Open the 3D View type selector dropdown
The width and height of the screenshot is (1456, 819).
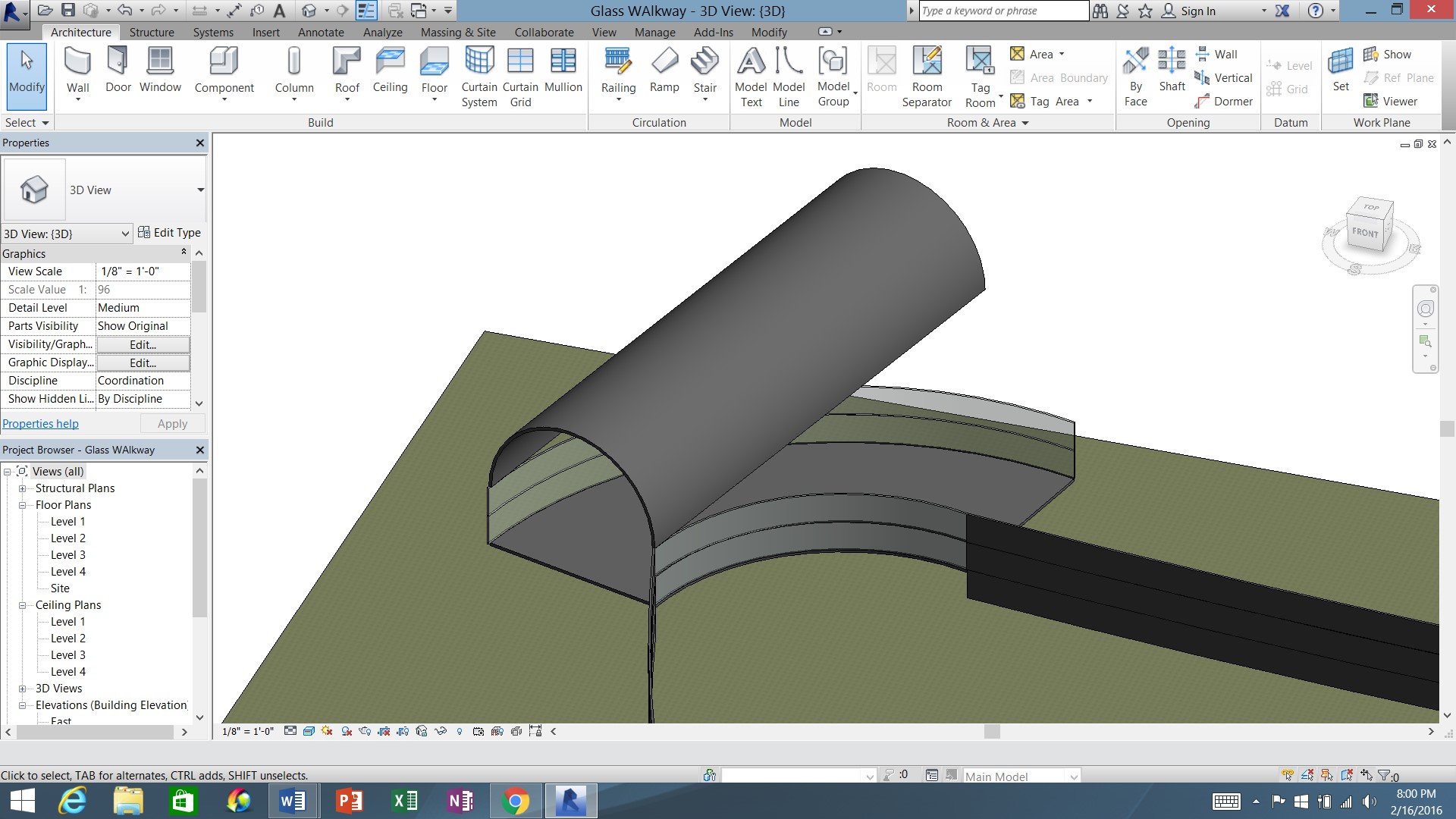click(200, 190)
